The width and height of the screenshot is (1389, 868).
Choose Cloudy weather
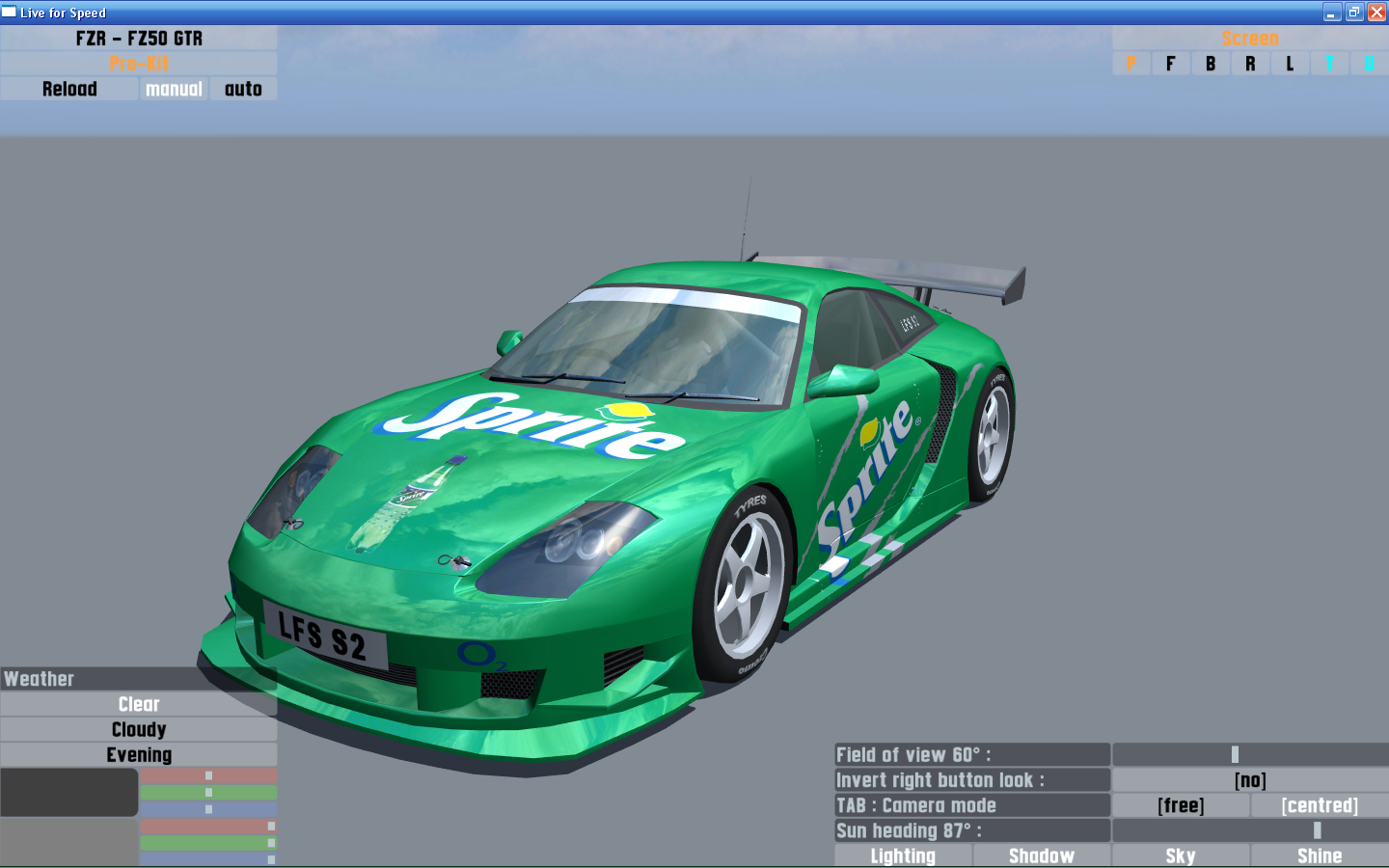pyautogui.click(x=139, y=729)
